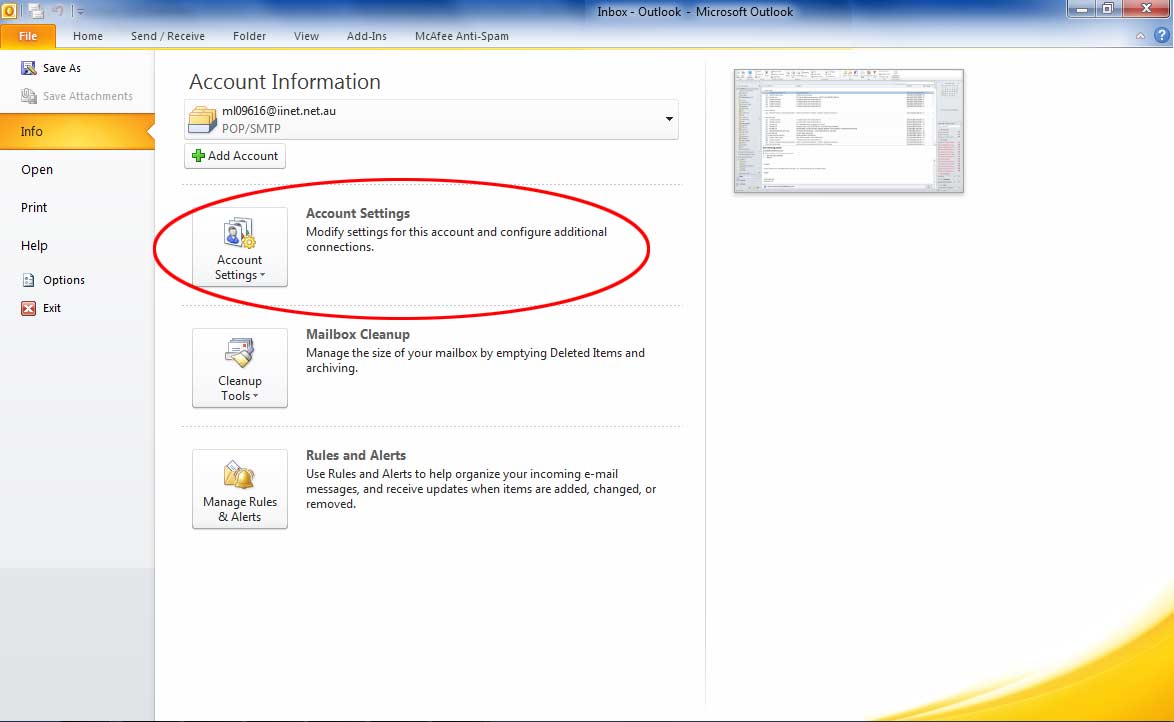Click the Account Settings section heading
This screenshot has height=722, width=1174.
point(358,213)
